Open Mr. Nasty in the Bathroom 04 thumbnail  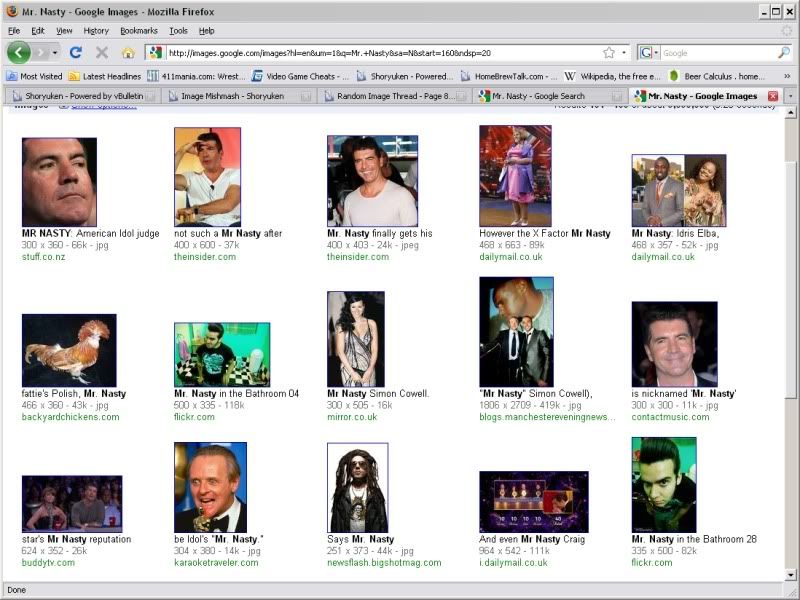[x=222, y=355]
